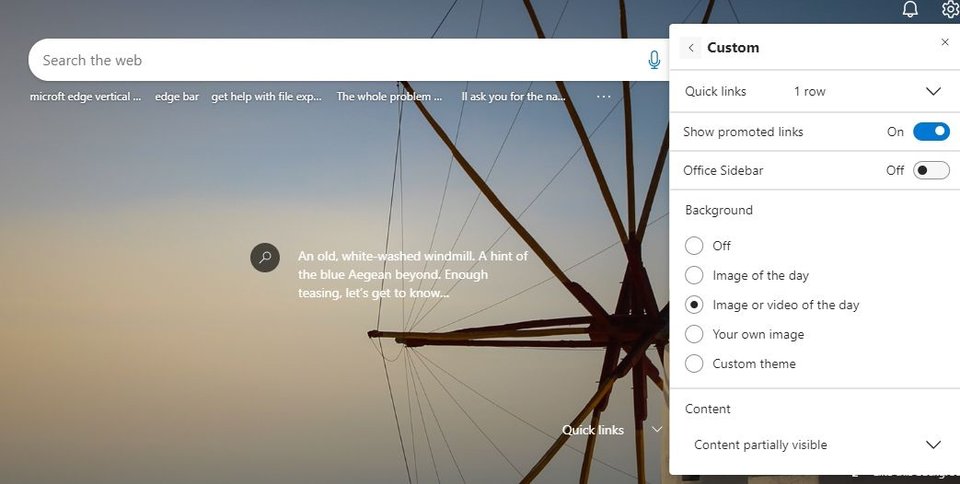Open 'get help with file exp...' search link
960x484 pixels.
266,97
